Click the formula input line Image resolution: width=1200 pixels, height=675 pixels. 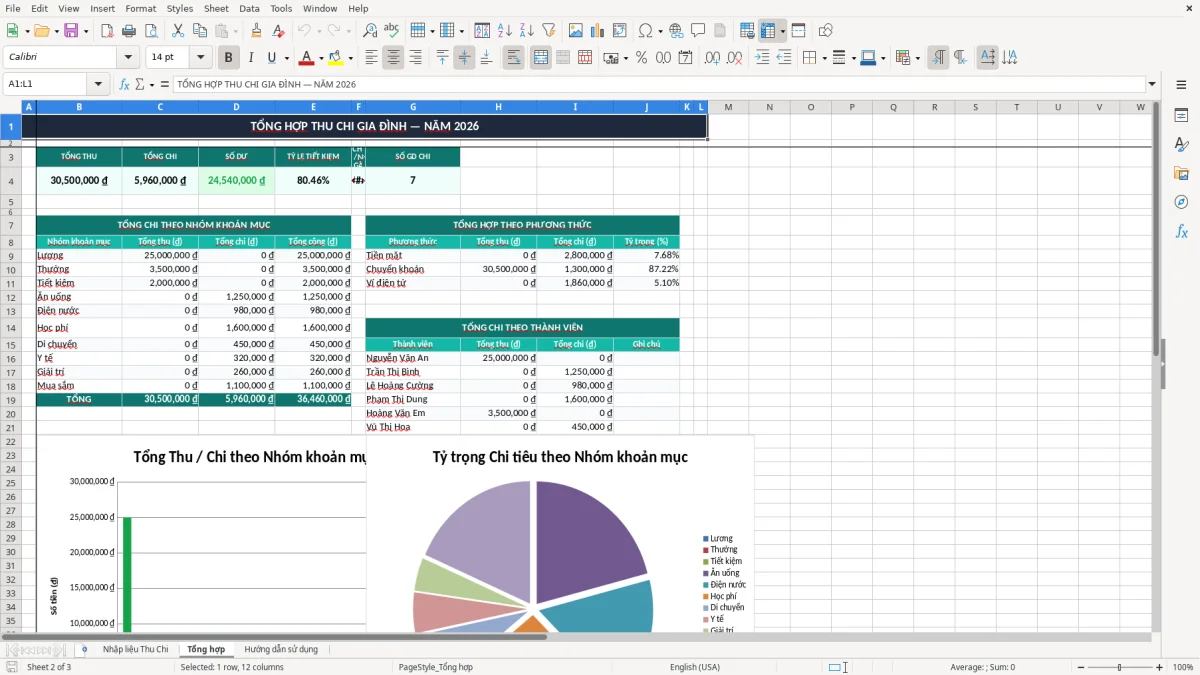click(658, 84)
